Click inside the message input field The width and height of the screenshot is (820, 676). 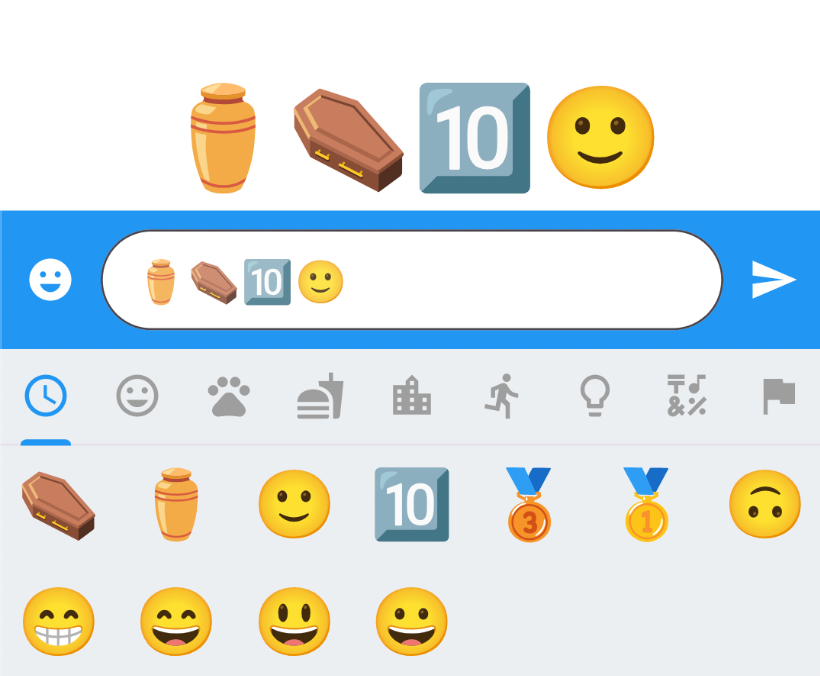click(x=412, y=280)
